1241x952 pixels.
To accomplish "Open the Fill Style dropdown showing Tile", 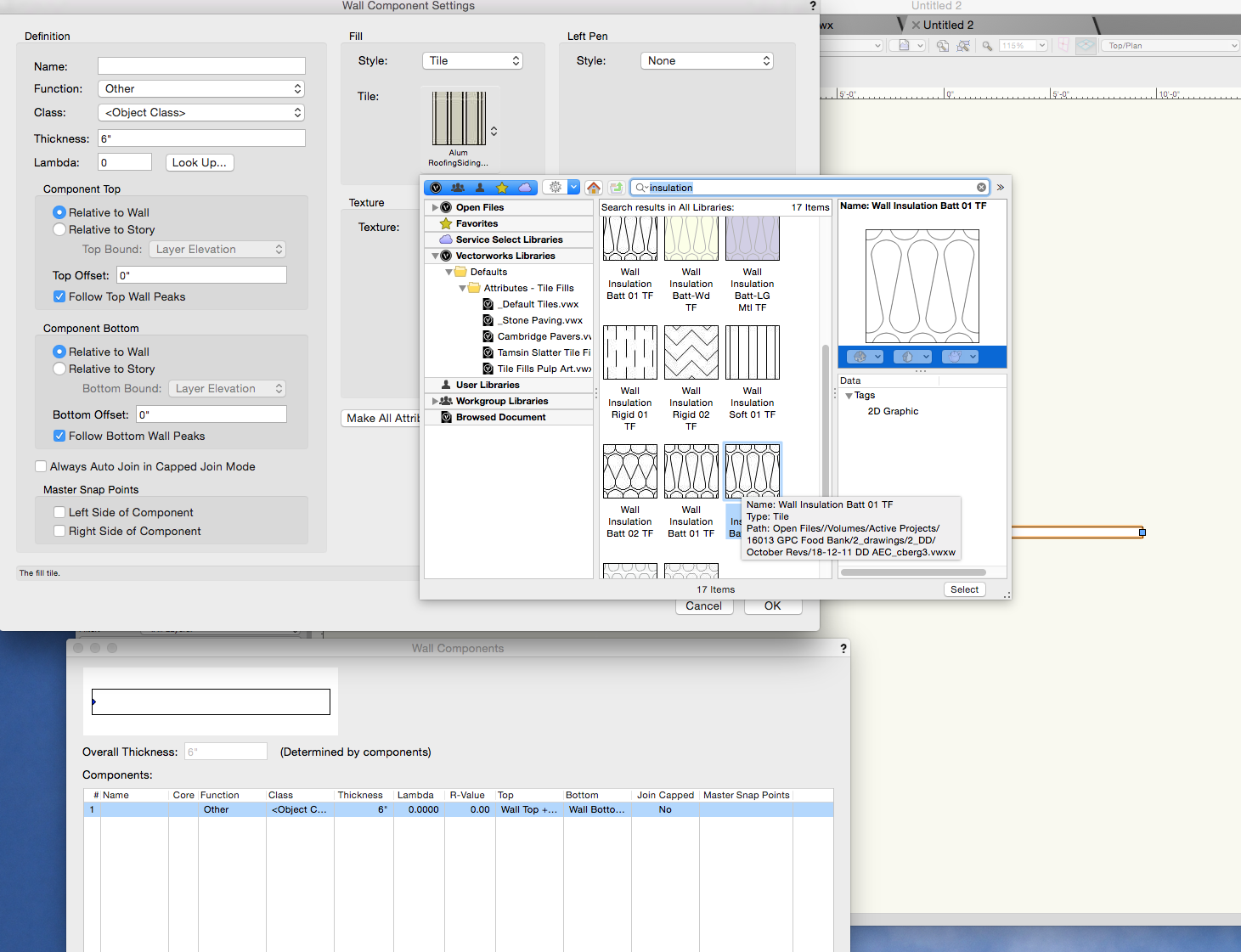I will click(472, 61).
